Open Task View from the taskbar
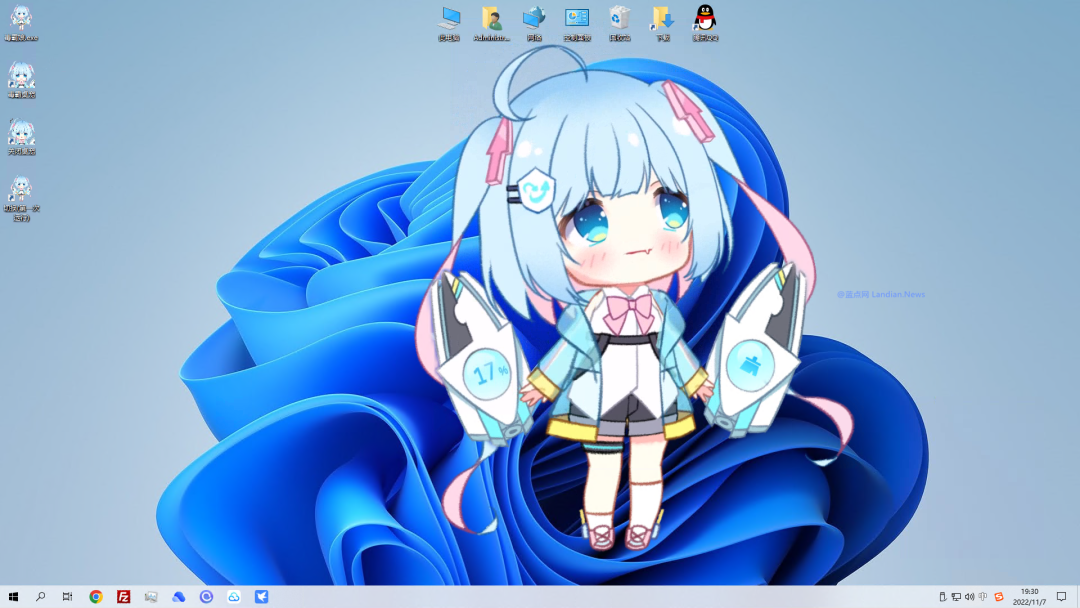 pos(68,596)
